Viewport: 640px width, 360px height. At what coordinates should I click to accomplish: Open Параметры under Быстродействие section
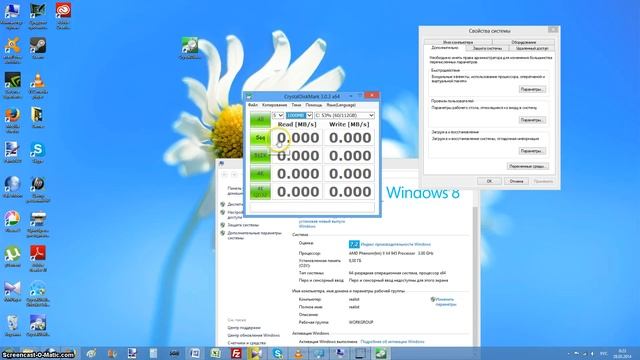[532, 89]
